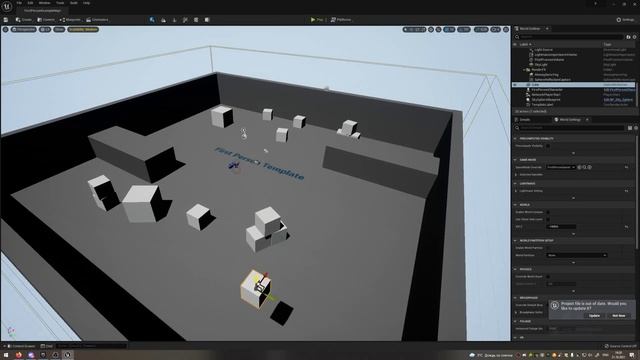Collapse RenderFX folder in outliner
Image resolution: width=640 pixels, height=360 pixels.
click(524, 70)
